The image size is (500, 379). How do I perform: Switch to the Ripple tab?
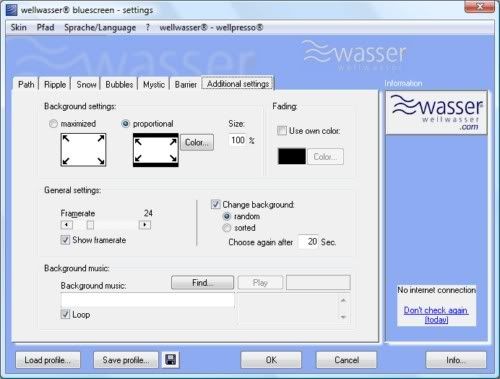pos(55,84)
